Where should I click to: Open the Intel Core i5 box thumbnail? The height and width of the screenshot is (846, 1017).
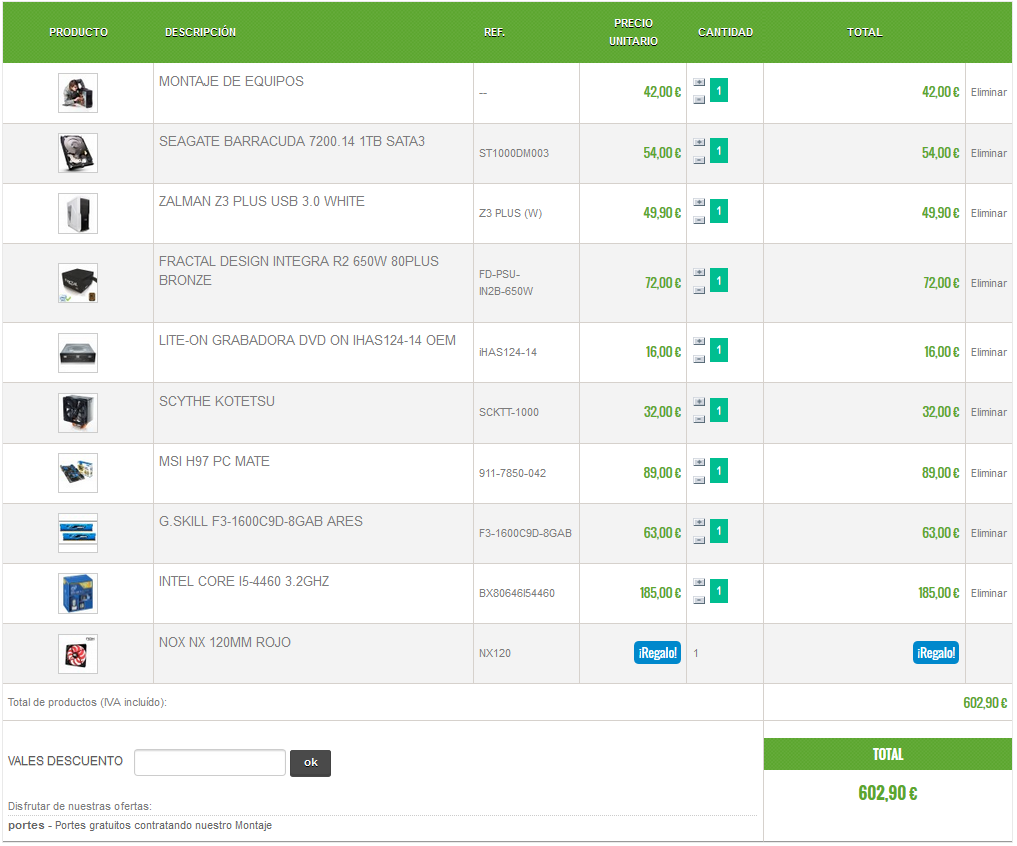click(x=78, y=594)
